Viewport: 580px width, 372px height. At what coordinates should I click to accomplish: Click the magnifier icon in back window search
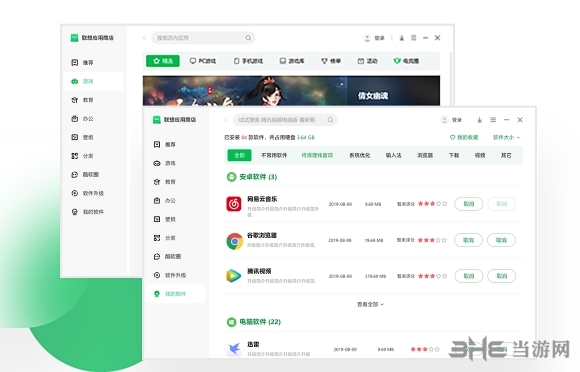tap(248, 38)
